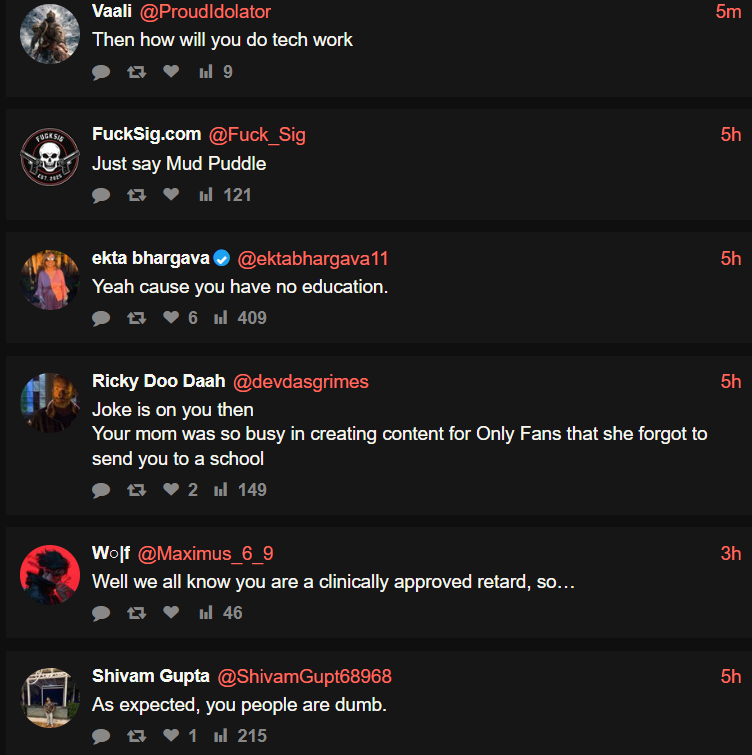
Task: Open Vaali's profile picture
Action: coord(50,34)
